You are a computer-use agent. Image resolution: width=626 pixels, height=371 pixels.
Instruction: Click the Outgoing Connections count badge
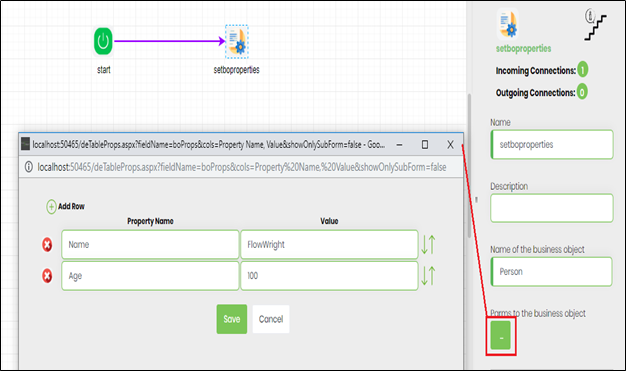click(x=582, y=92)
